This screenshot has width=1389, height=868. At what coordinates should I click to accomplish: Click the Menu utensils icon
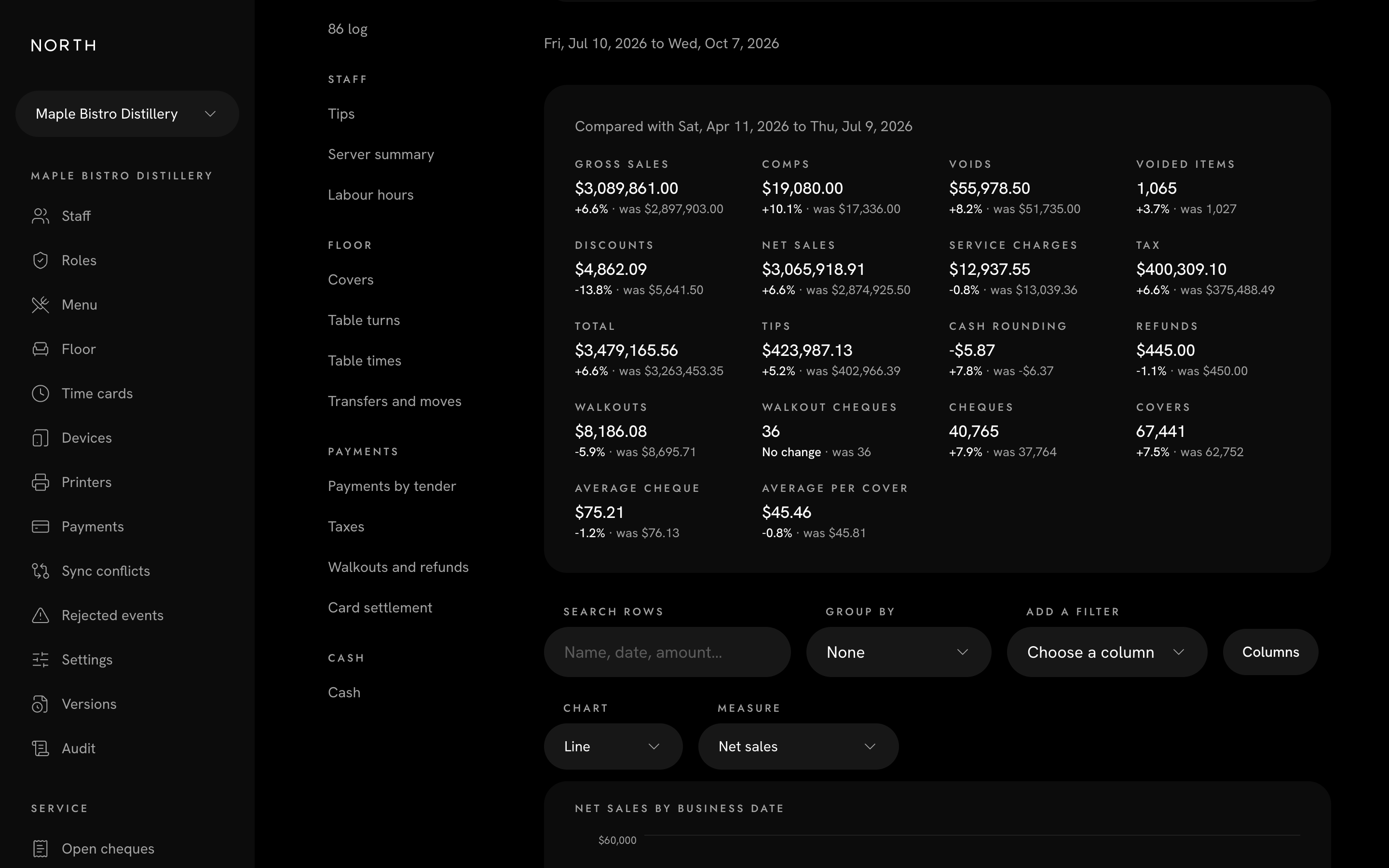[40, 305]
